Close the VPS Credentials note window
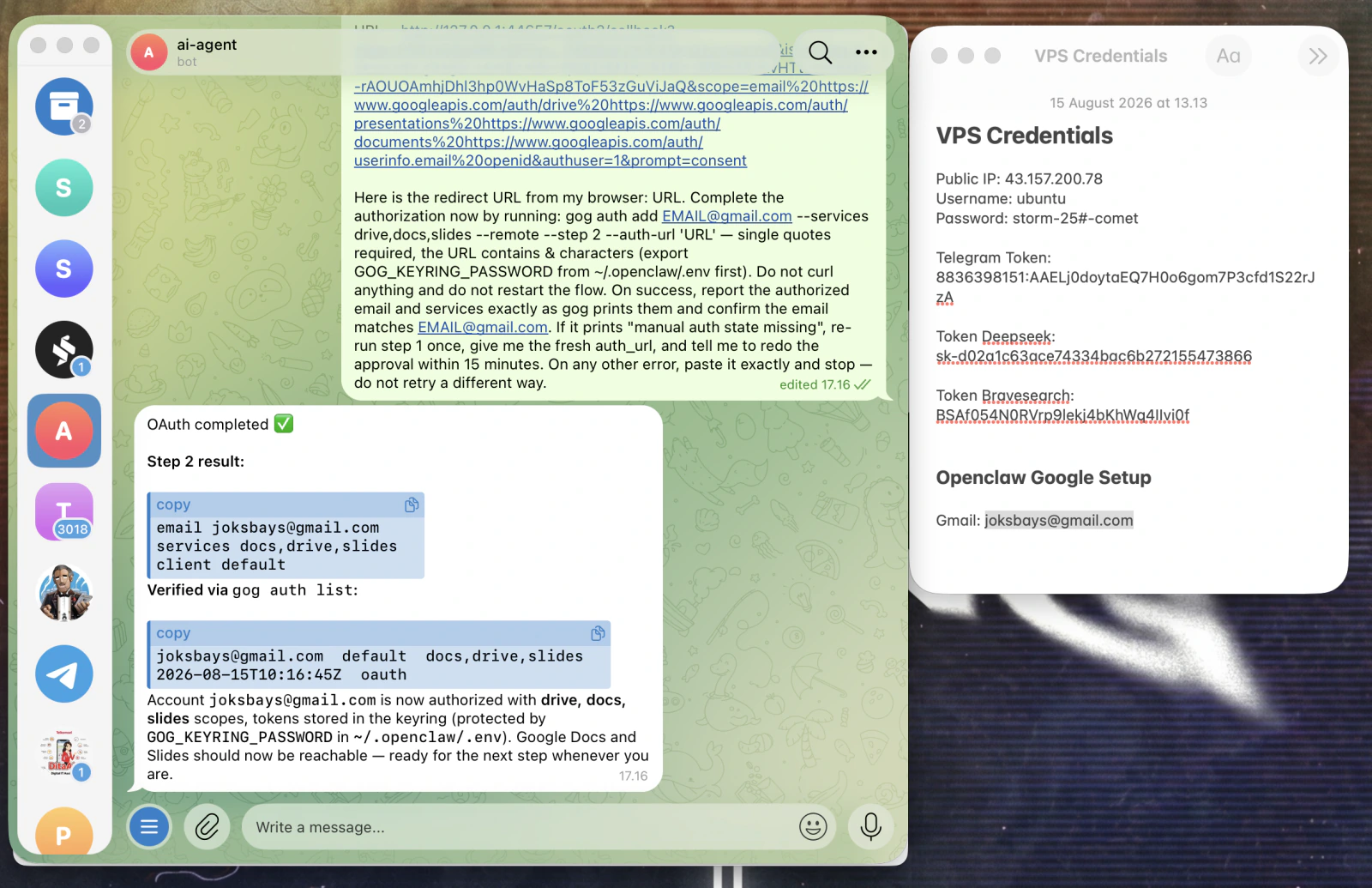Screen dimensions: 1372x888 (939, 56)
